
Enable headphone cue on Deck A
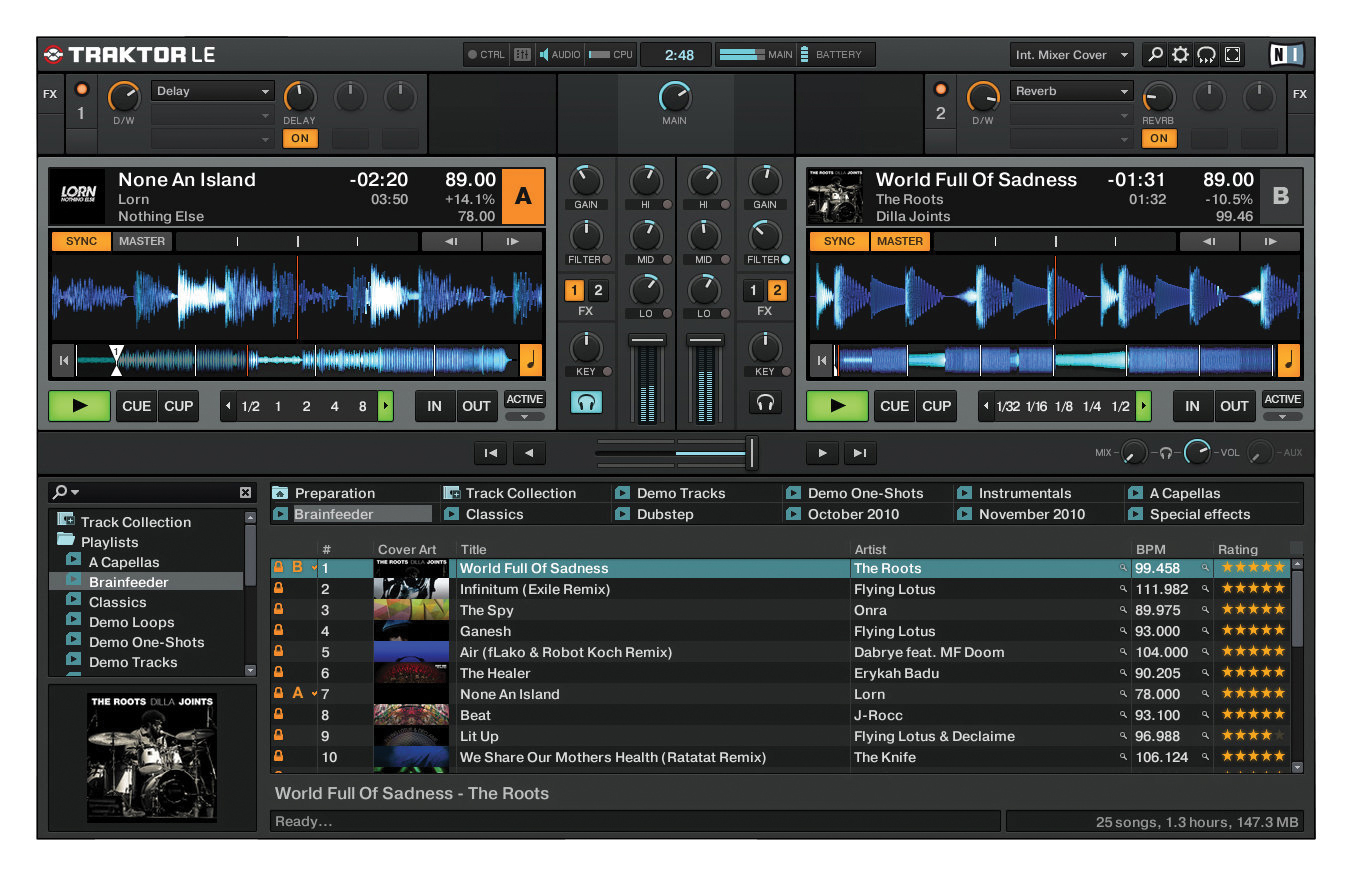coord(587,402)
